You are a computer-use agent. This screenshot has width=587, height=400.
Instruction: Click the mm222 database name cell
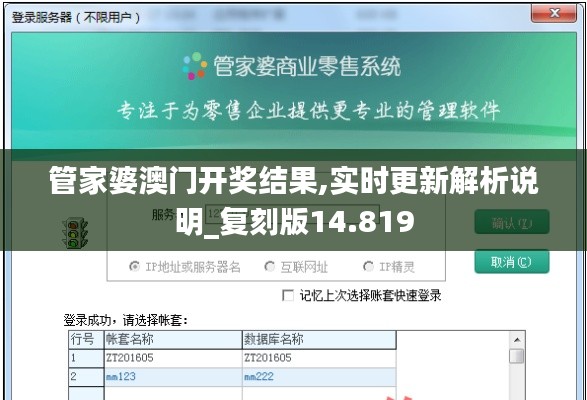click(319, 377)
